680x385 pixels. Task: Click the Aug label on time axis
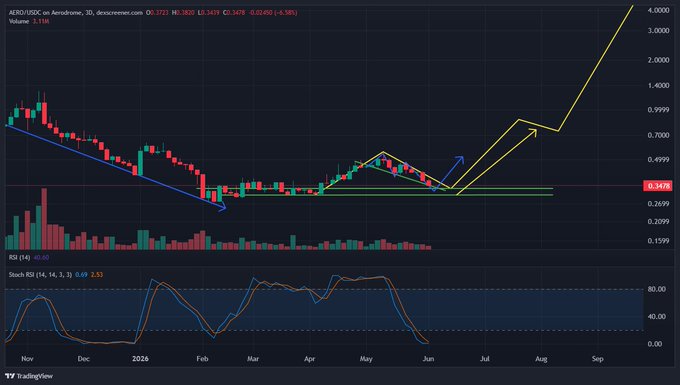point(541,359)
